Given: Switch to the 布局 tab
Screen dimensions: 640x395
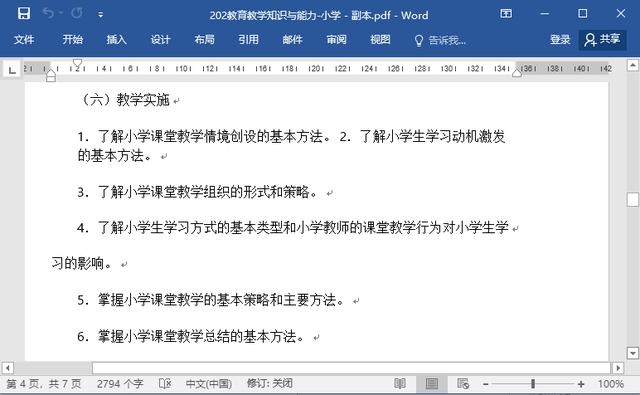Looking at the screenshot, I should pyautogui.click(x=204, y=40).
